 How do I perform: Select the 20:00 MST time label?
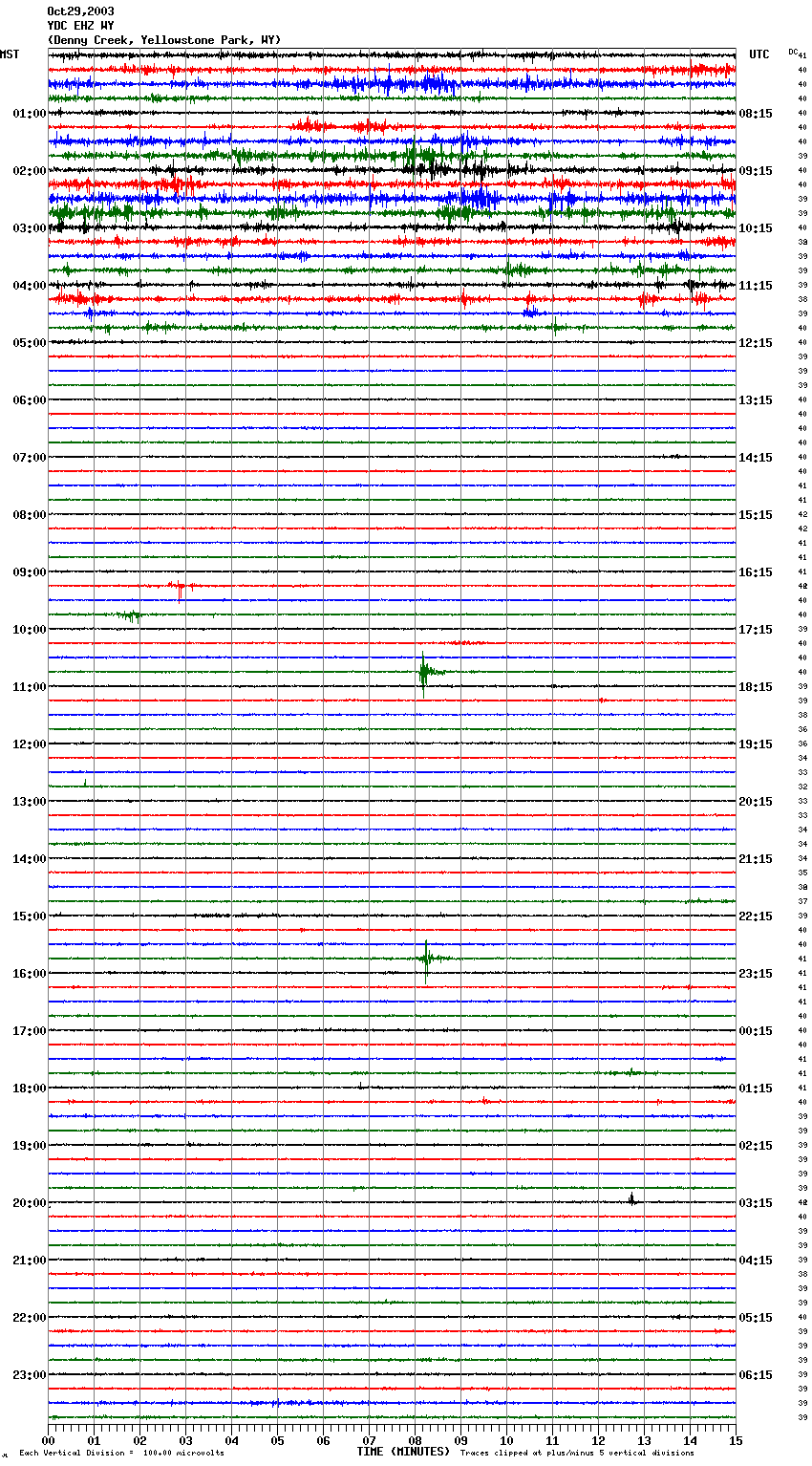[29, 1203]
